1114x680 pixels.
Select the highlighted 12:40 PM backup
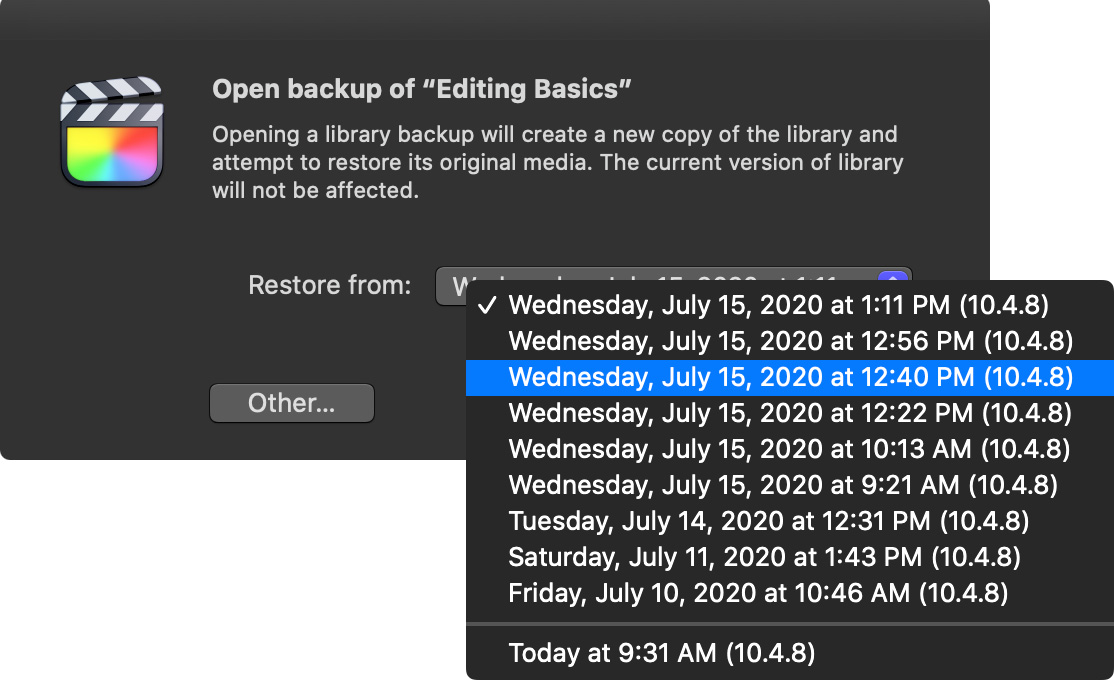coord(789,377)
